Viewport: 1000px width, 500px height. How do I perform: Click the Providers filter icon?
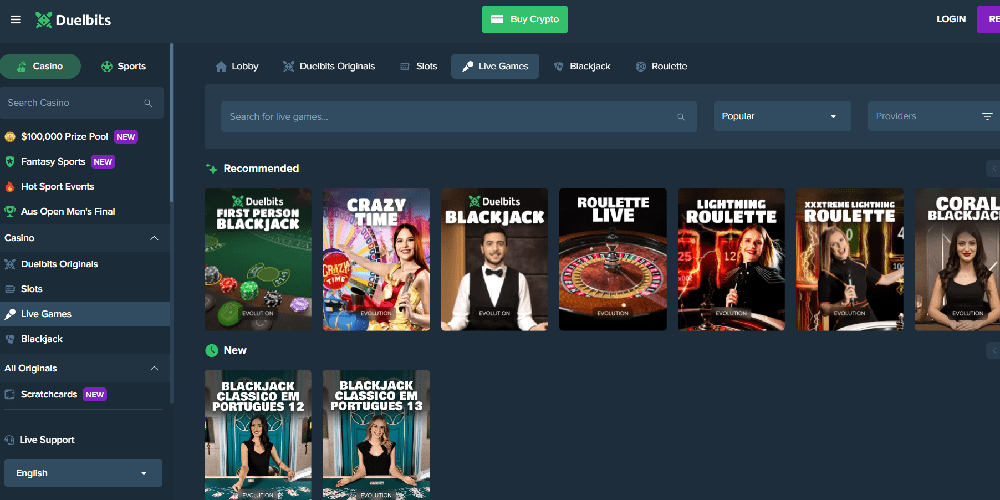pyautogui.click(x=987, y=117)
